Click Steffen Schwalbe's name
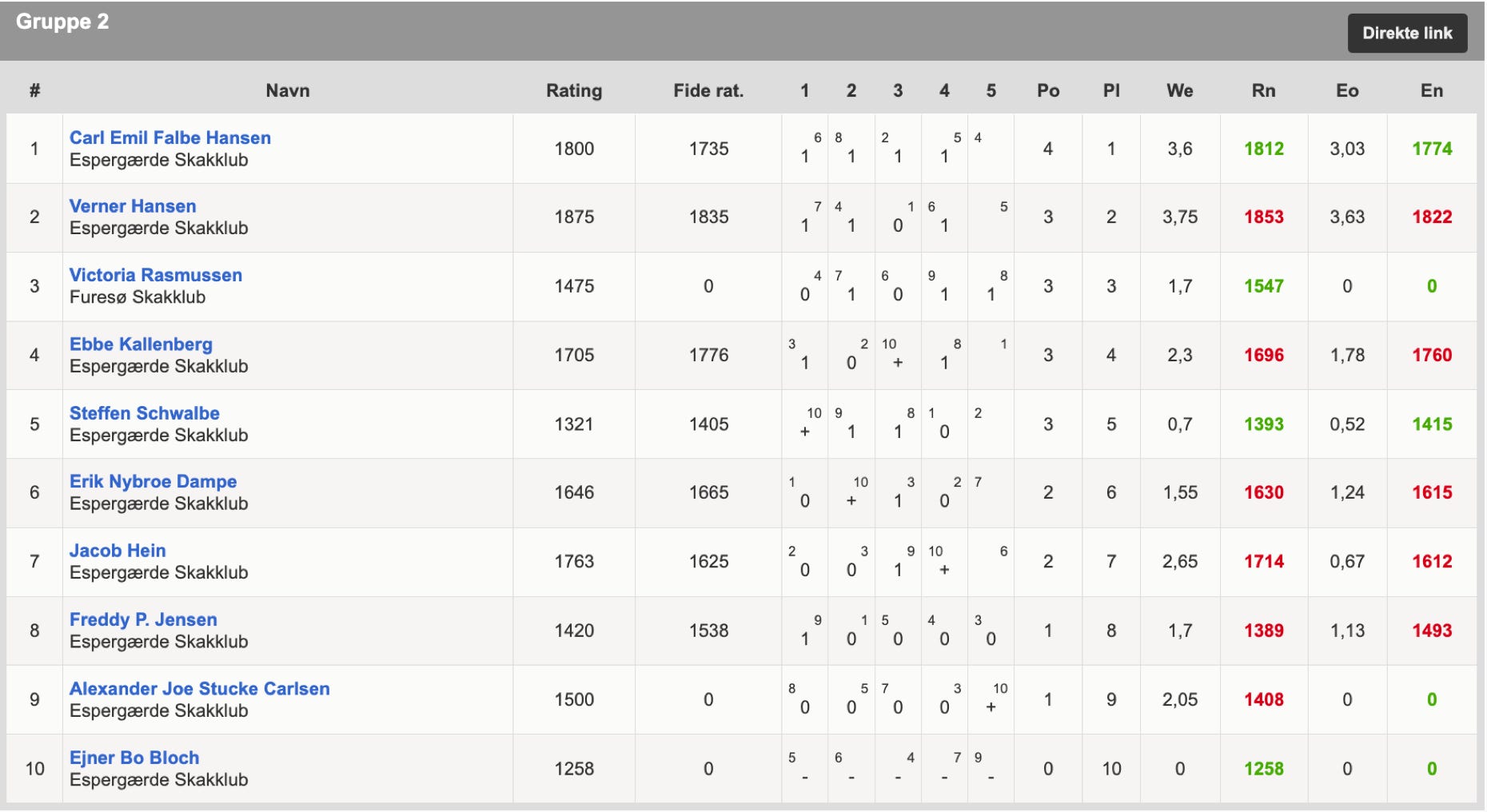1487x812 pixels. click(144, 413)
